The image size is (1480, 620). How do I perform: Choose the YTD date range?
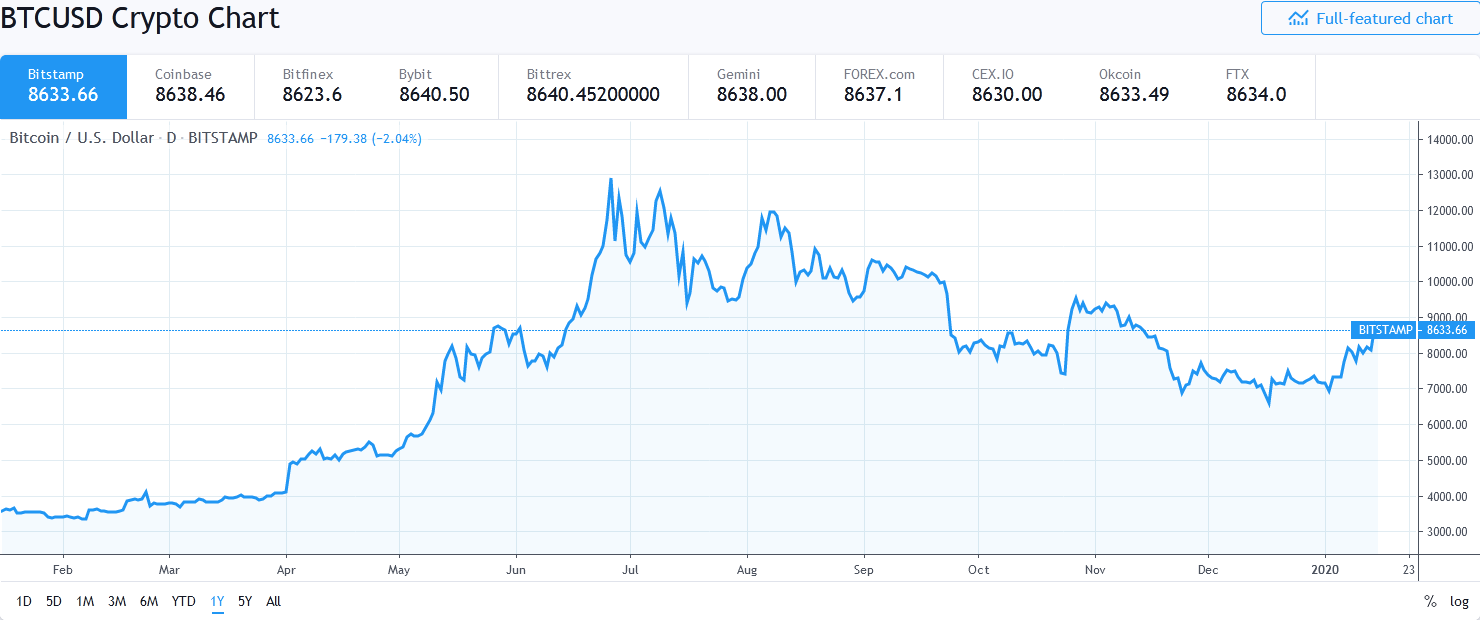point(183,601)
